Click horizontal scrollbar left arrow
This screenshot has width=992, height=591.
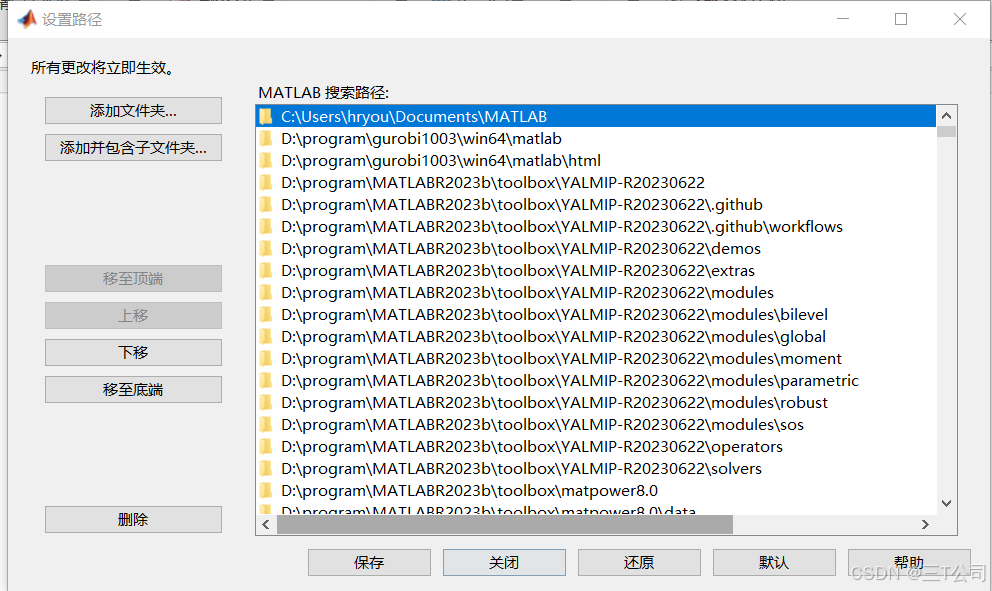point(266,525)
